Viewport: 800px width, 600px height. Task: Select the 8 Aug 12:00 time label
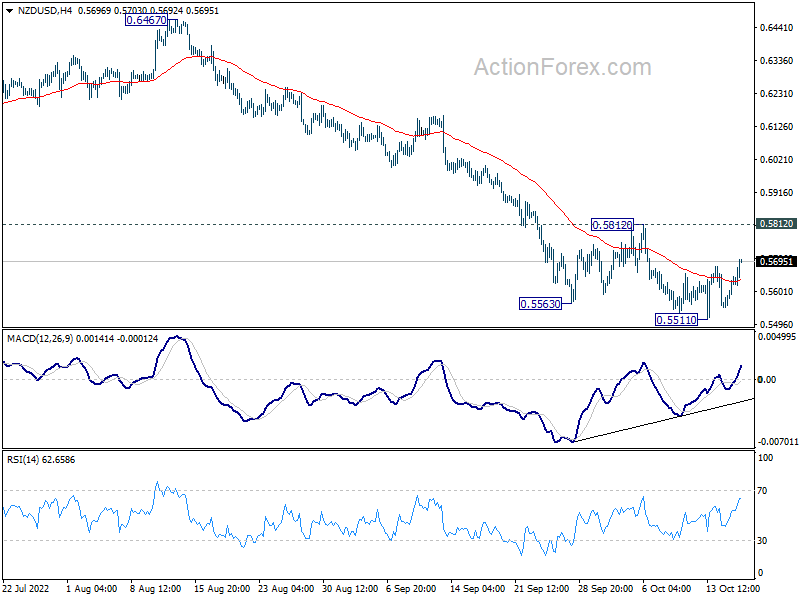pos(156,589)
